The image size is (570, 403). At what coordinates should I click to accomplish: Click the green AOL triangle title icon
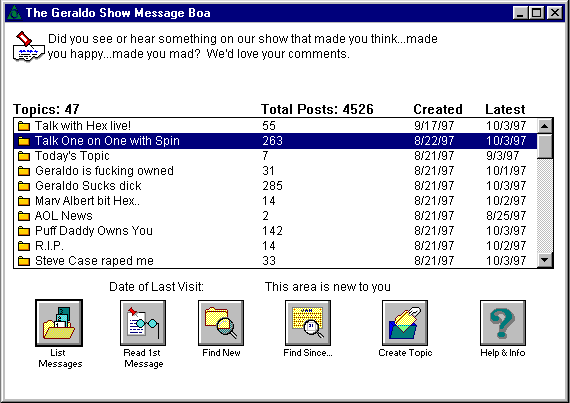14,13
